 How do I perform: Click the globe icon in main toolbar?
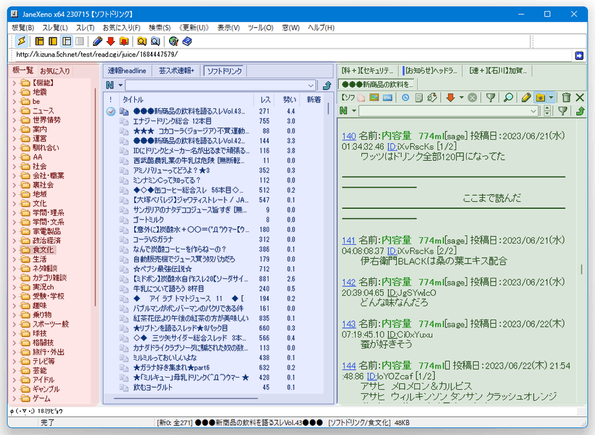click(x=173, y=41)
